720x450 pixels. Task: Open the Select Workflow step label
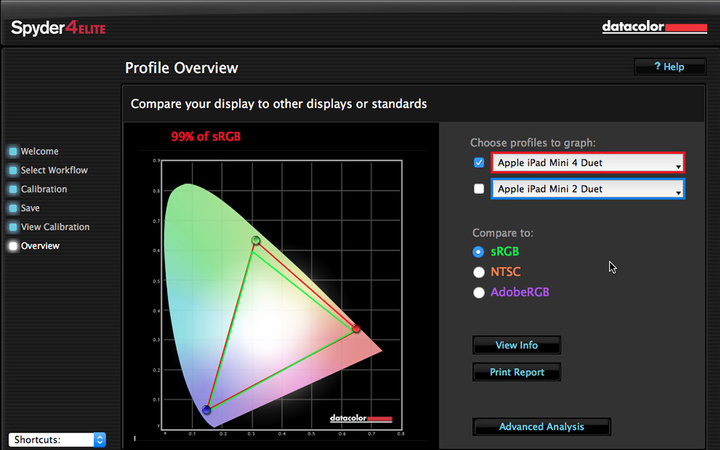(x=54, y=171)
